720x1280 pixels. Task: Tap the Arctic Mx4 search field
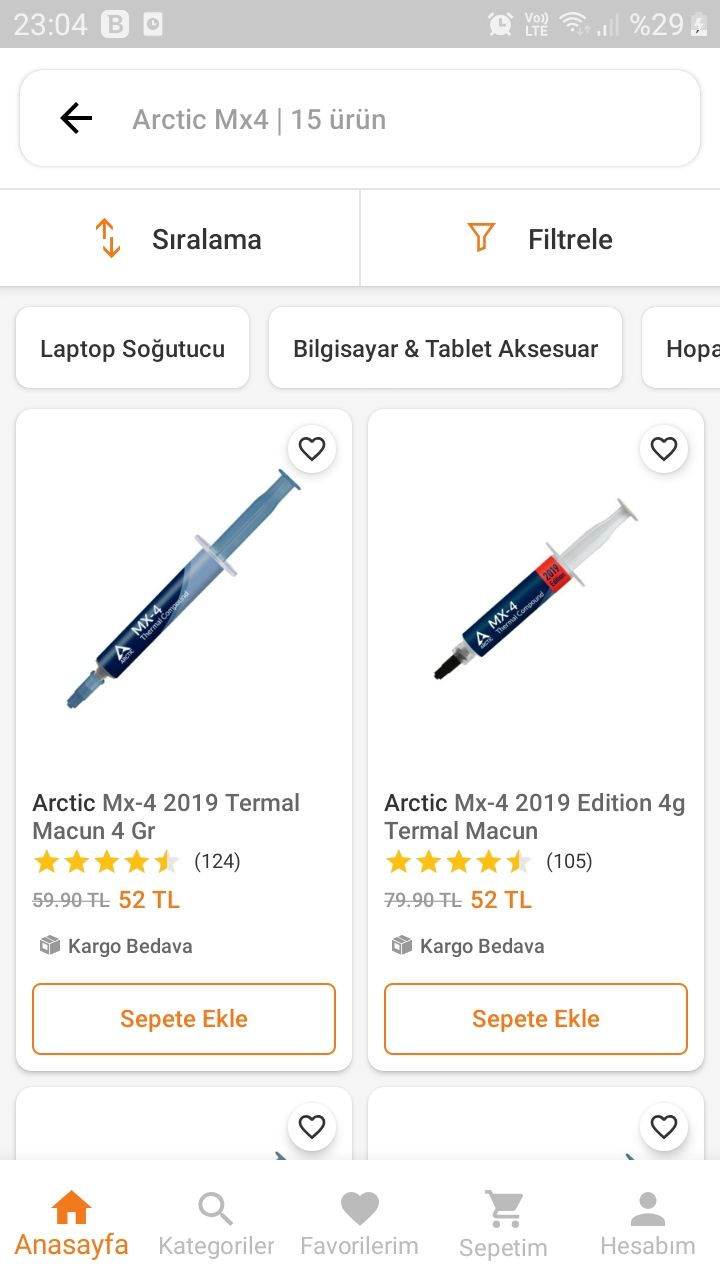click(400, 119)
